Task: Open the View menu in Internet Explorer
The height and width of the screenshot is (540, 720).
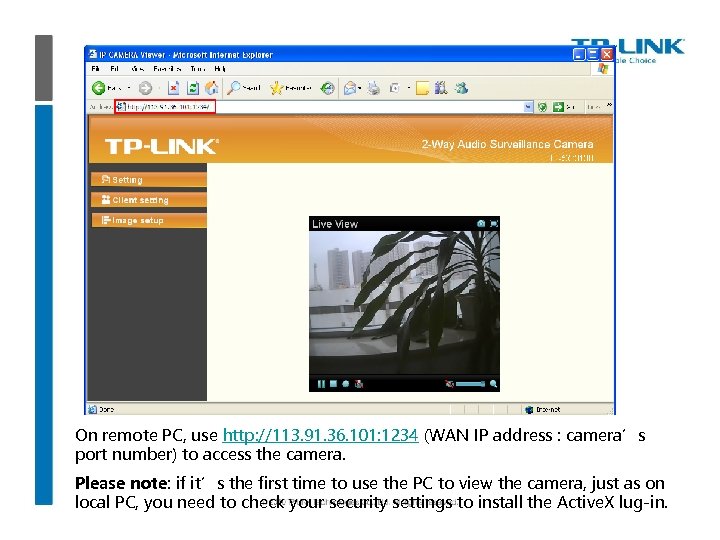Action: tap(137, 69)
